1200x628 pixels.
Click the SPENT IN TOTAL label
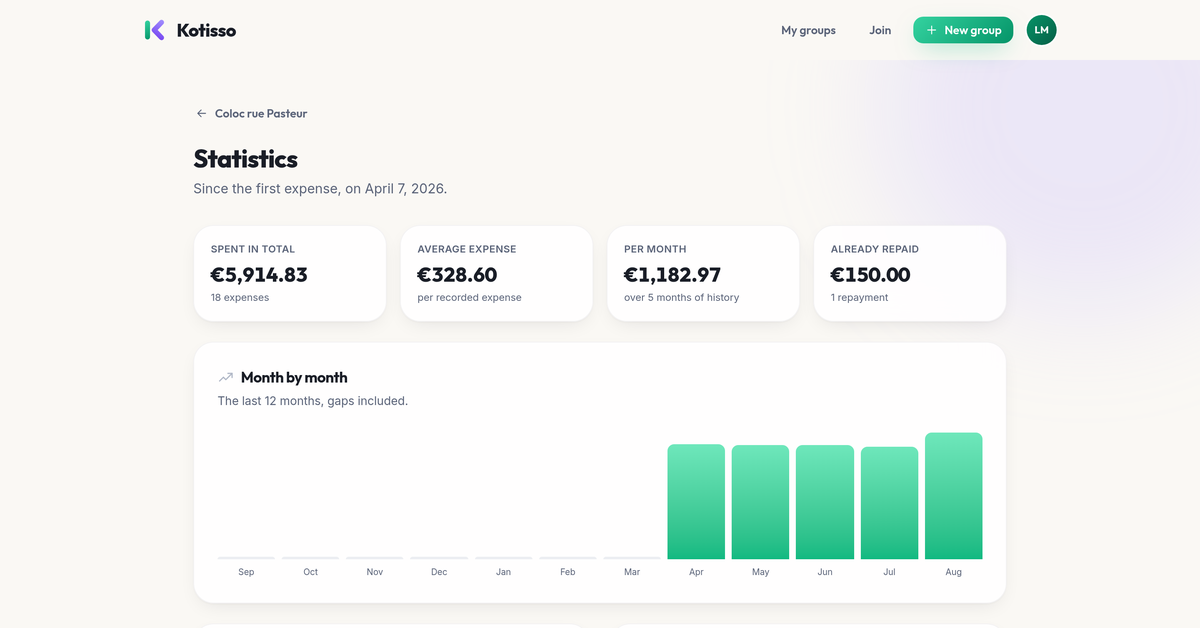coord(253,249)
